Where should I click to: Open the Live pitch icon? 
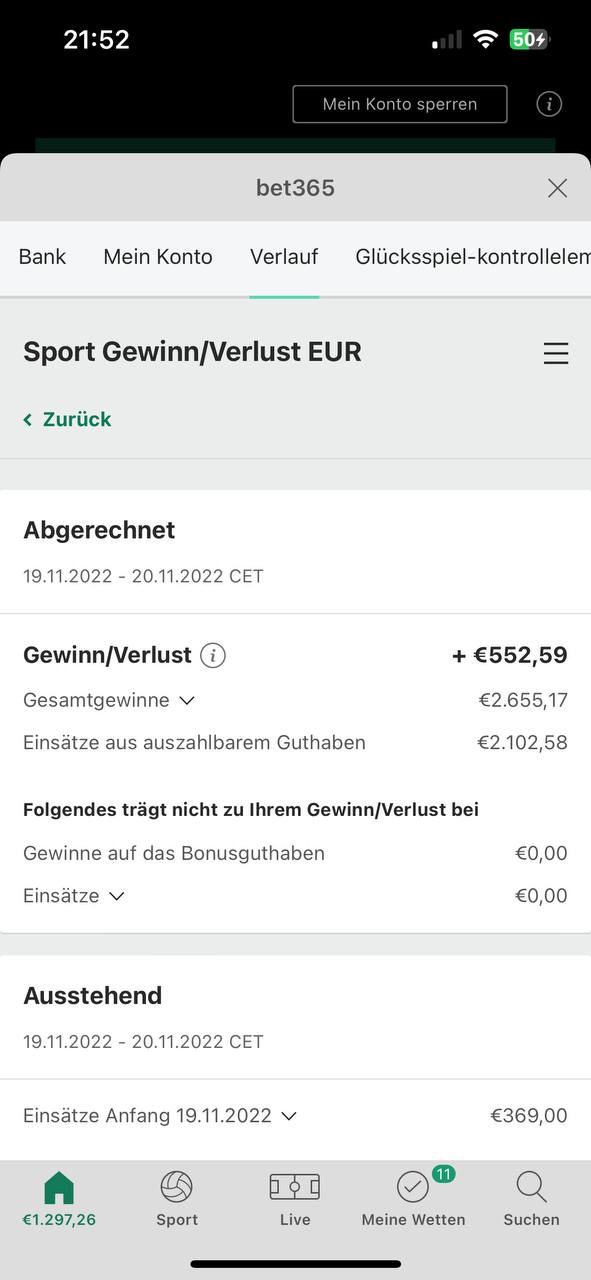(x=295, y=1187)
